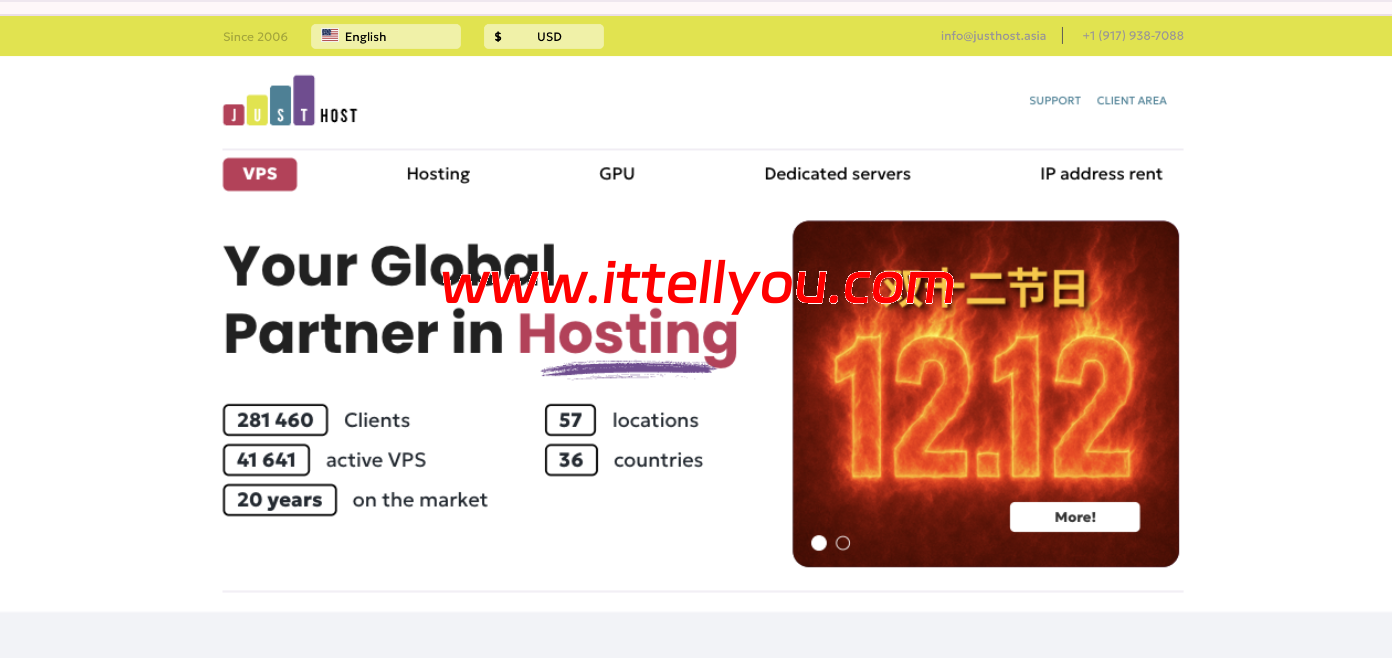This screenshot has height=658, width=1392.
Task: Open the English language dropdown
Action: coord(385,37)
